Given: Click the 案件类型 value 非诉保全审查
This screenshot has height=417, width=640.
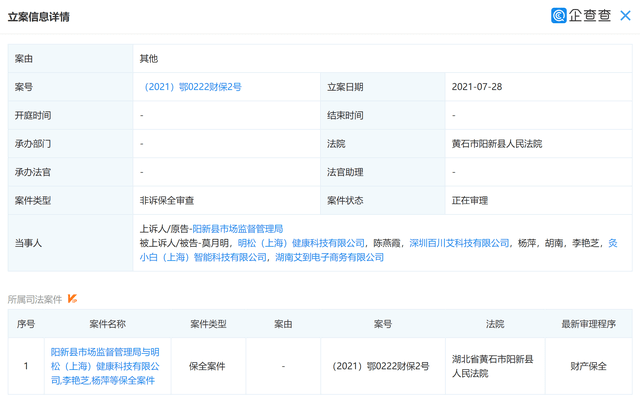Looking at the screenshot, I should point(167,200).
